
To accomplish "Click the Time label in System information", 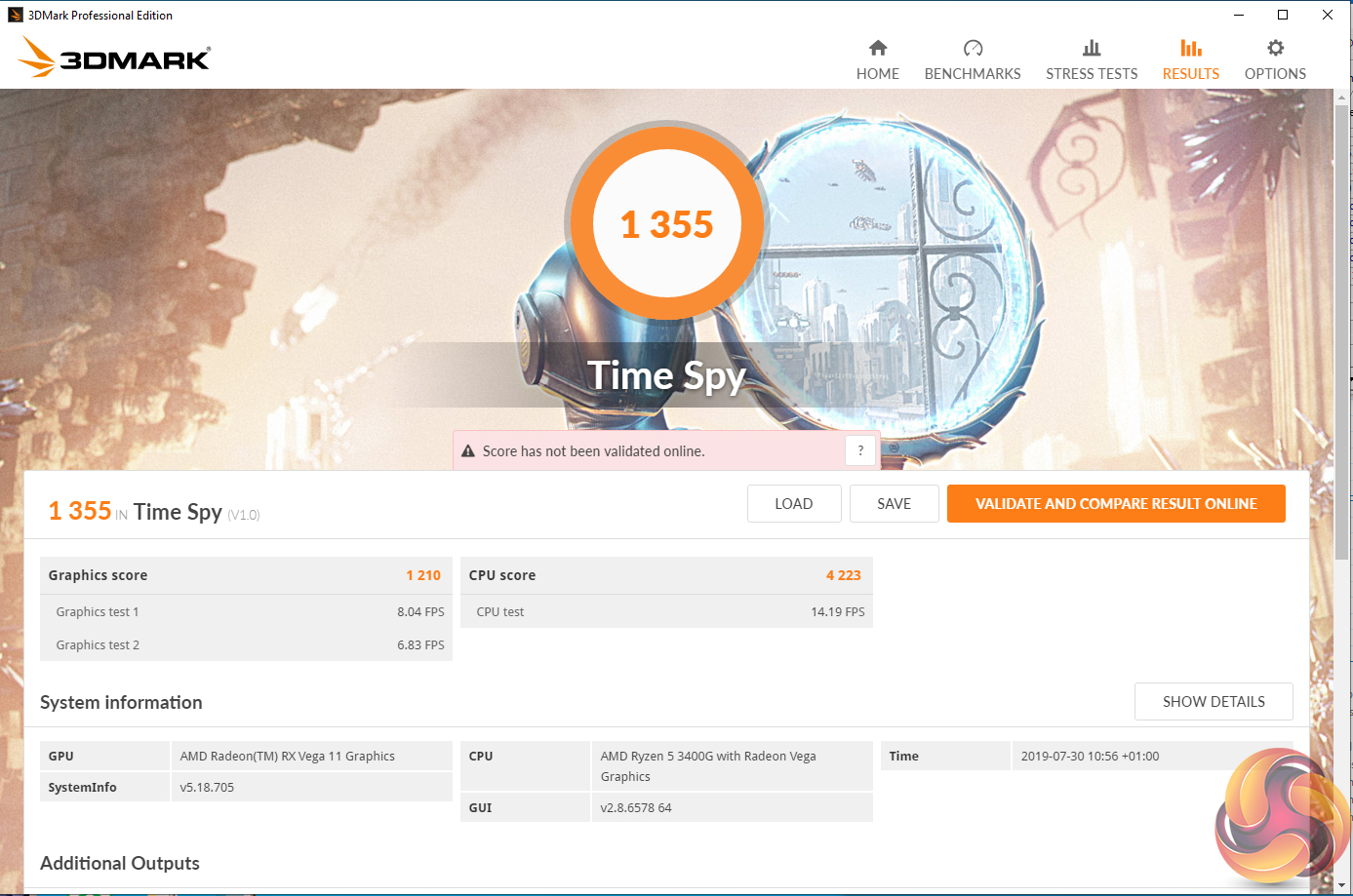I will pos(903,757).
